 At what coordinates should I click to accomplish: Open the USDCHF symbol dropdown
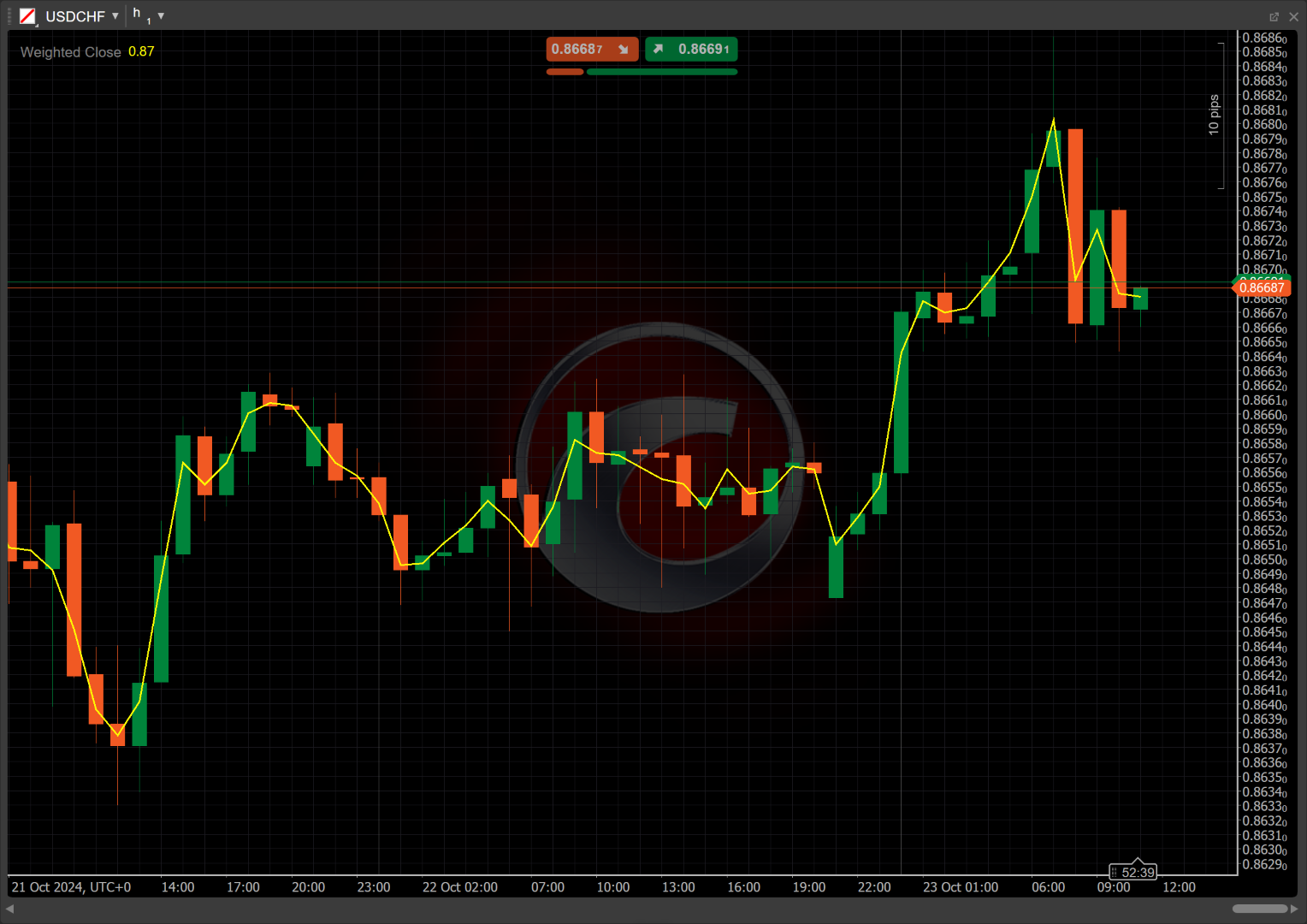click(x=115, y=16)
